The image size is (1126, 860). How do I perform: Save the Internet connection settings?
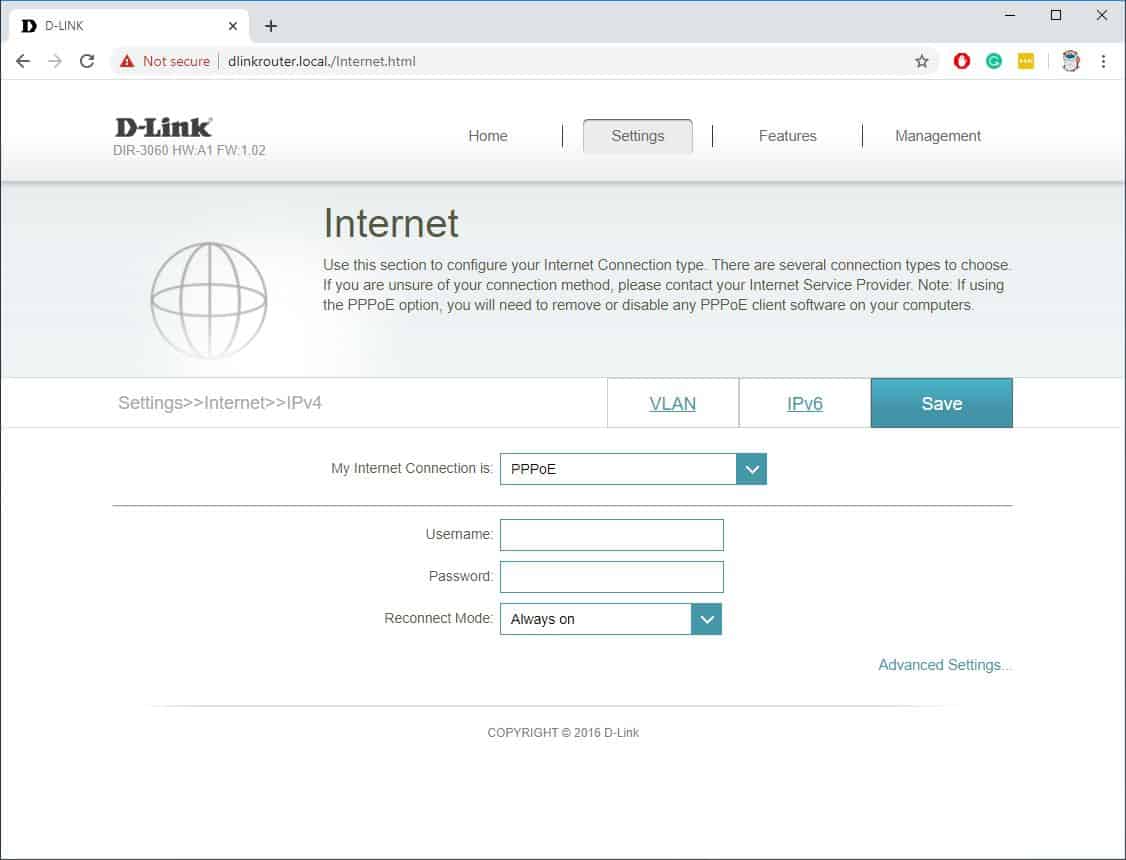click(941, 403)
